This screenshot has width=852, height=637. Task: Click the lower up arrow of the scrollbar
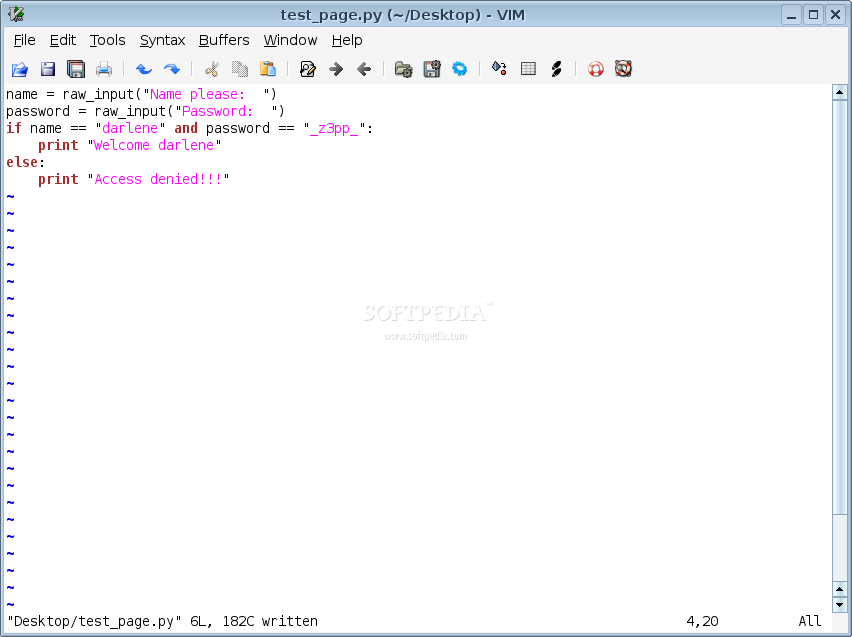point(840,589)
